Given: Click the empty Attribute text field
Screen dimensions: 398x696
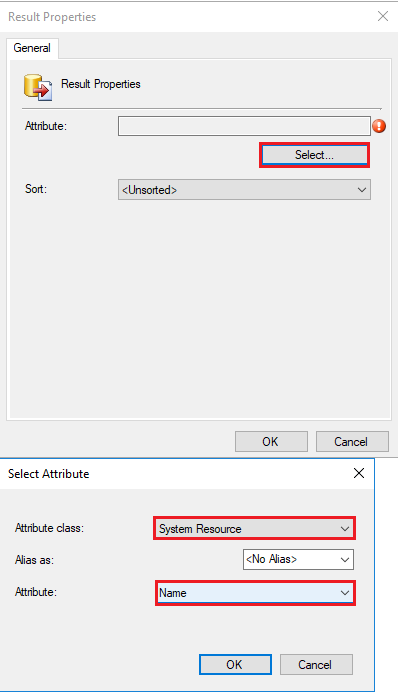Looking at the screenshot, I should tap(244, 126).
